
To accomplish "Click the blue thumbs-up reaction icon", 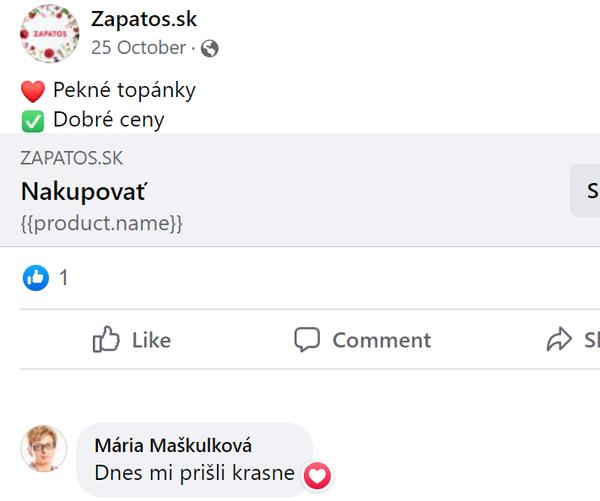I will click(36, 278).
